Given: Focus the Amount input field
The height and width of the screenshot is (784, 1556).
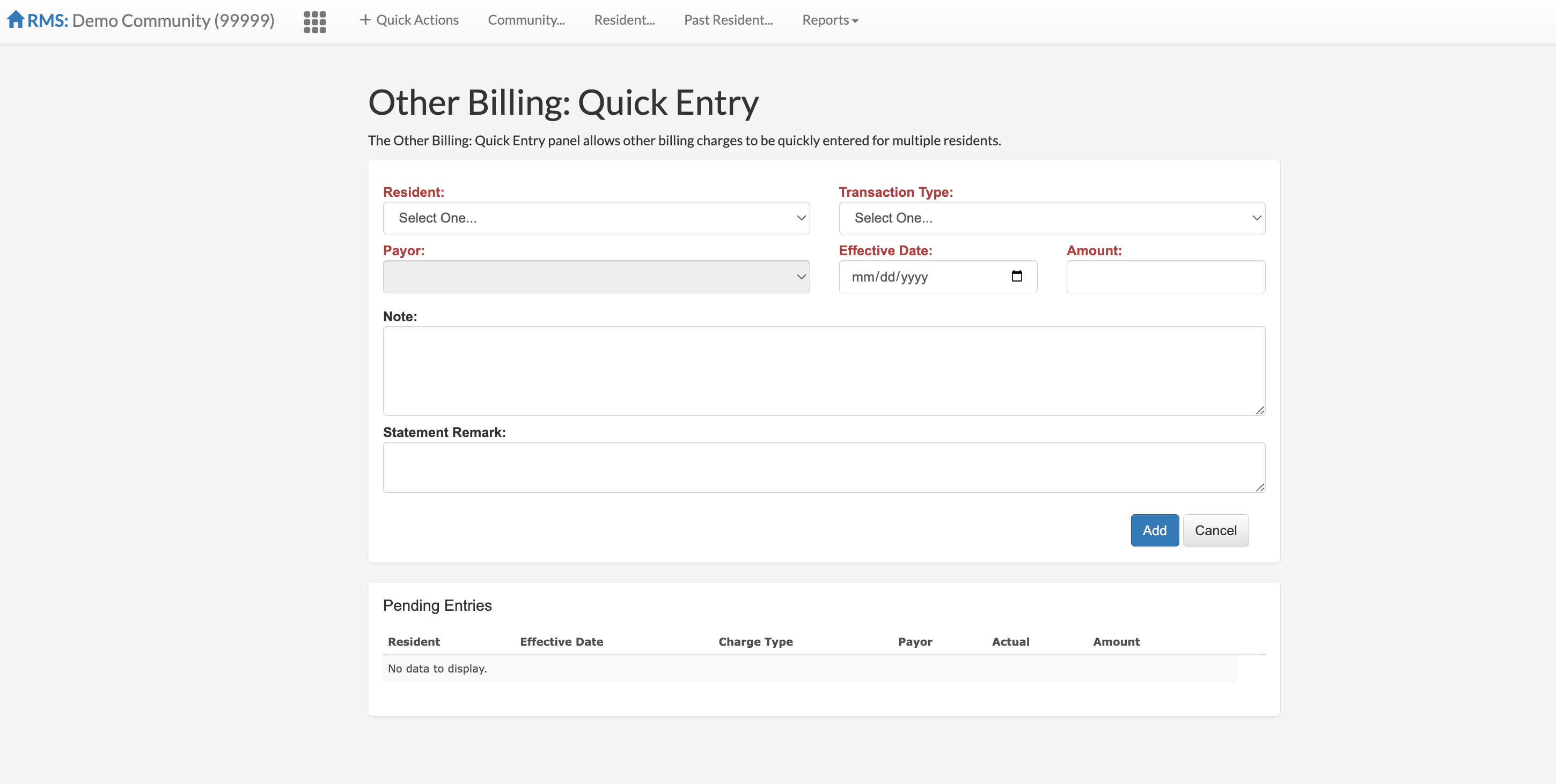Looking at the screenshot, I should (x=1165, y=276).
